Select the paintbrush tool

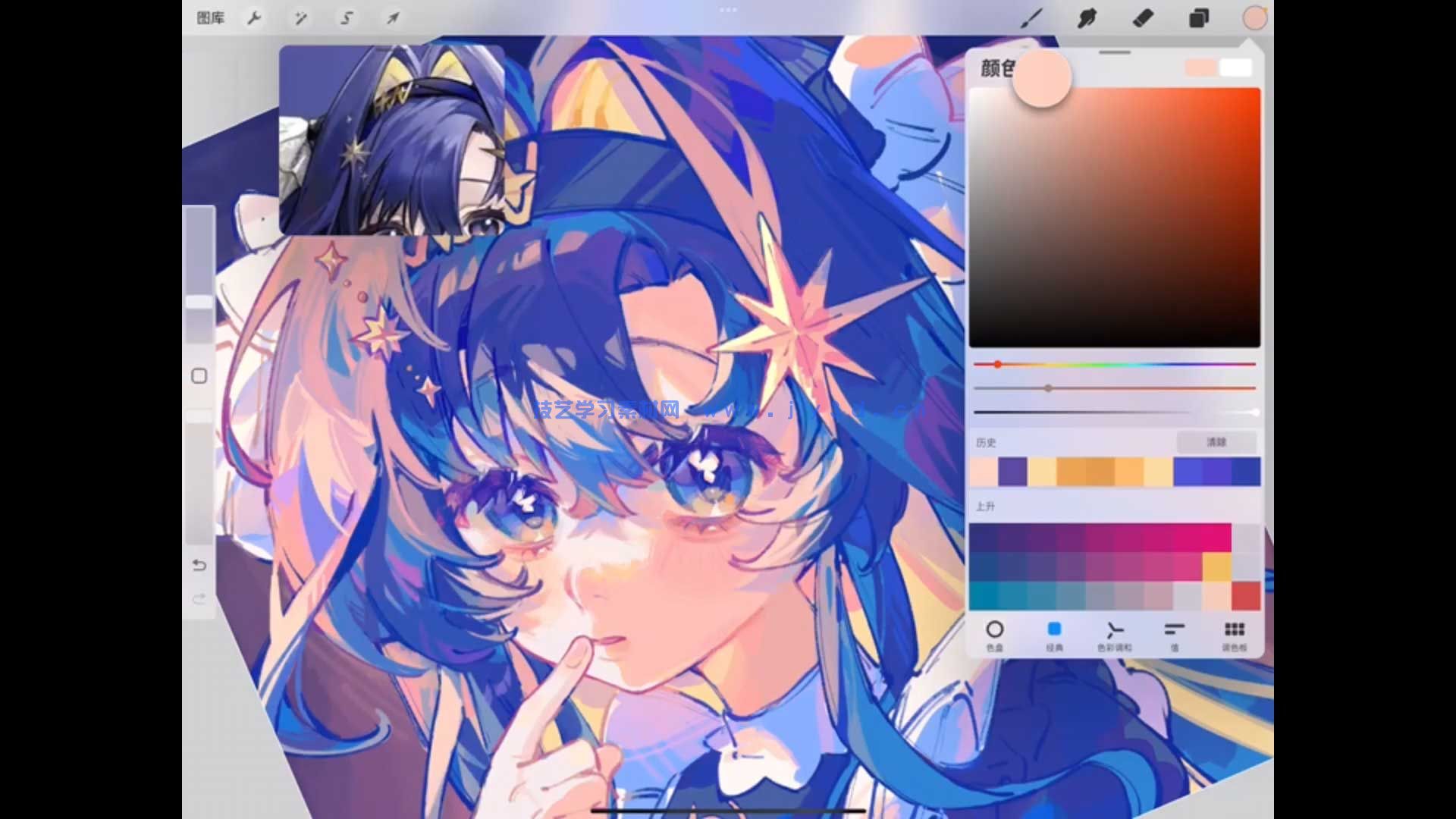coord(1031,18)
